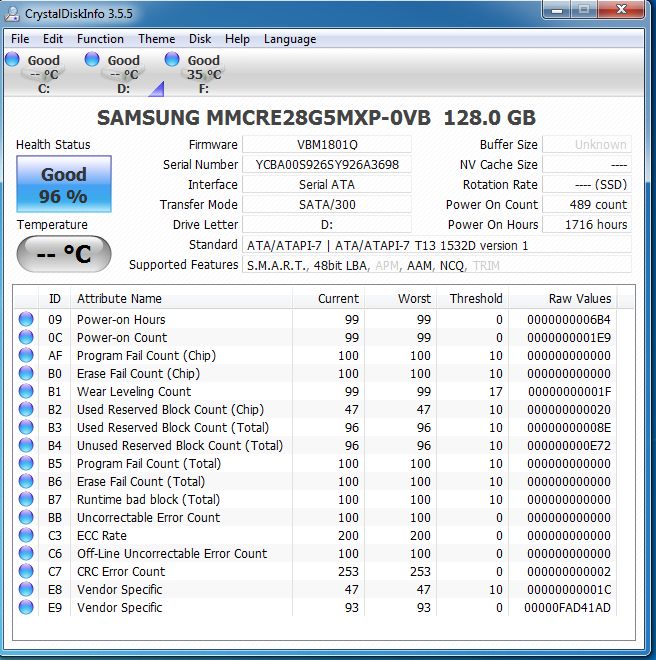Click the Serial Number field YCBA00S926SY926A3698

point(327,165)
